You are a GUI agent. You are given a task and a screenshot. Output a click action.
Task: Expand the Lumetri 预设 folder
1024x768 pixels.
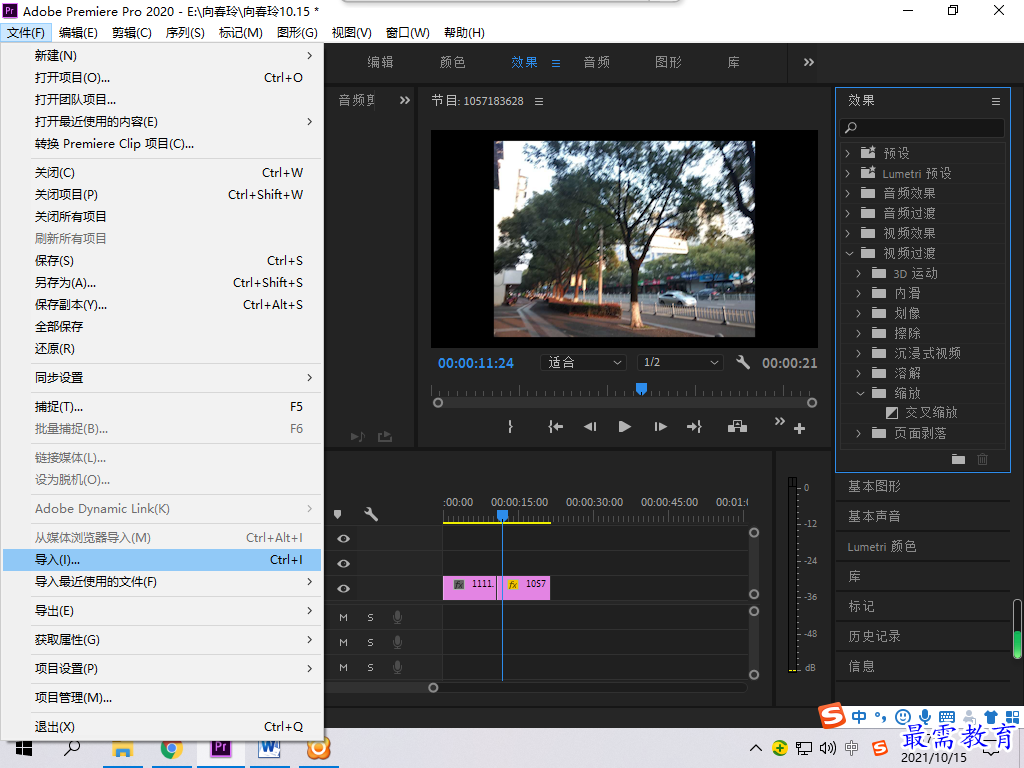coord(848,174)
